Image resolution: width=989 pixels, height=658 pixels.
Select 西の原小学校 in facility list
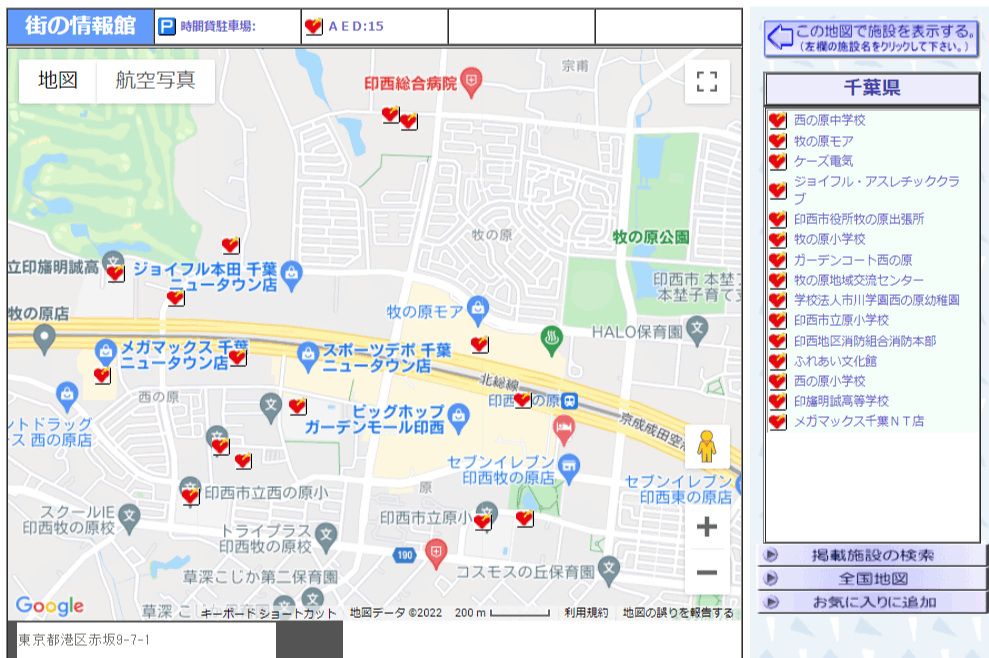coord(829,381)
